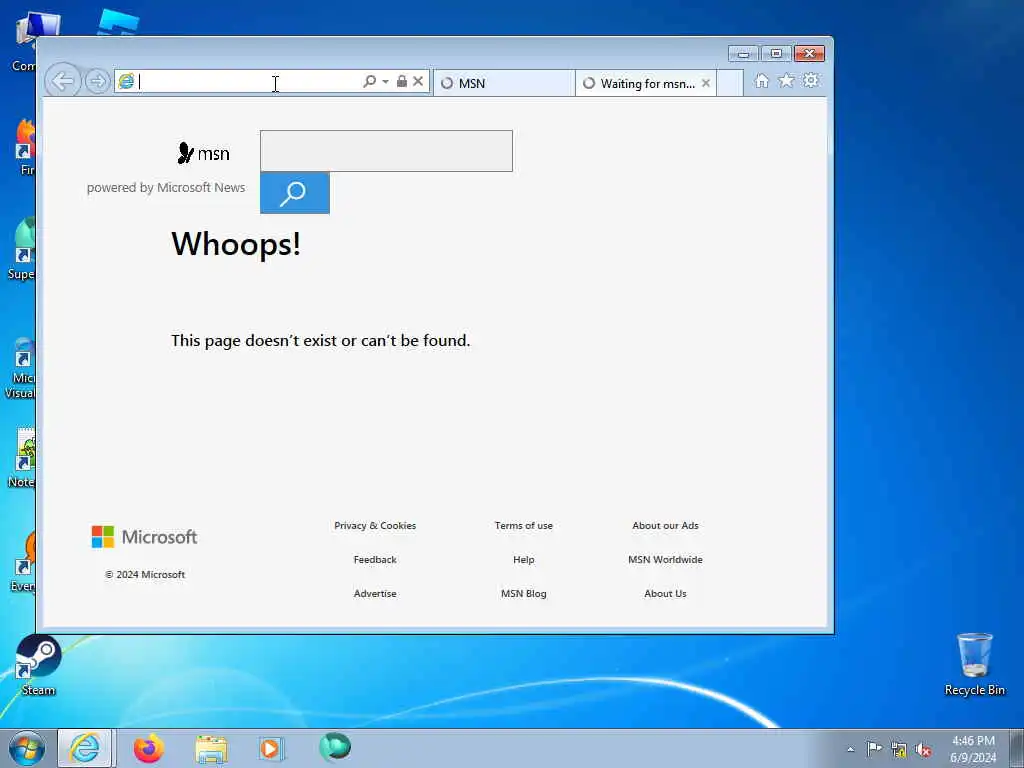Click the muted volume tray icon
Image resolution: width=1024 pixels, height=768 pixels.
point(923,750)
